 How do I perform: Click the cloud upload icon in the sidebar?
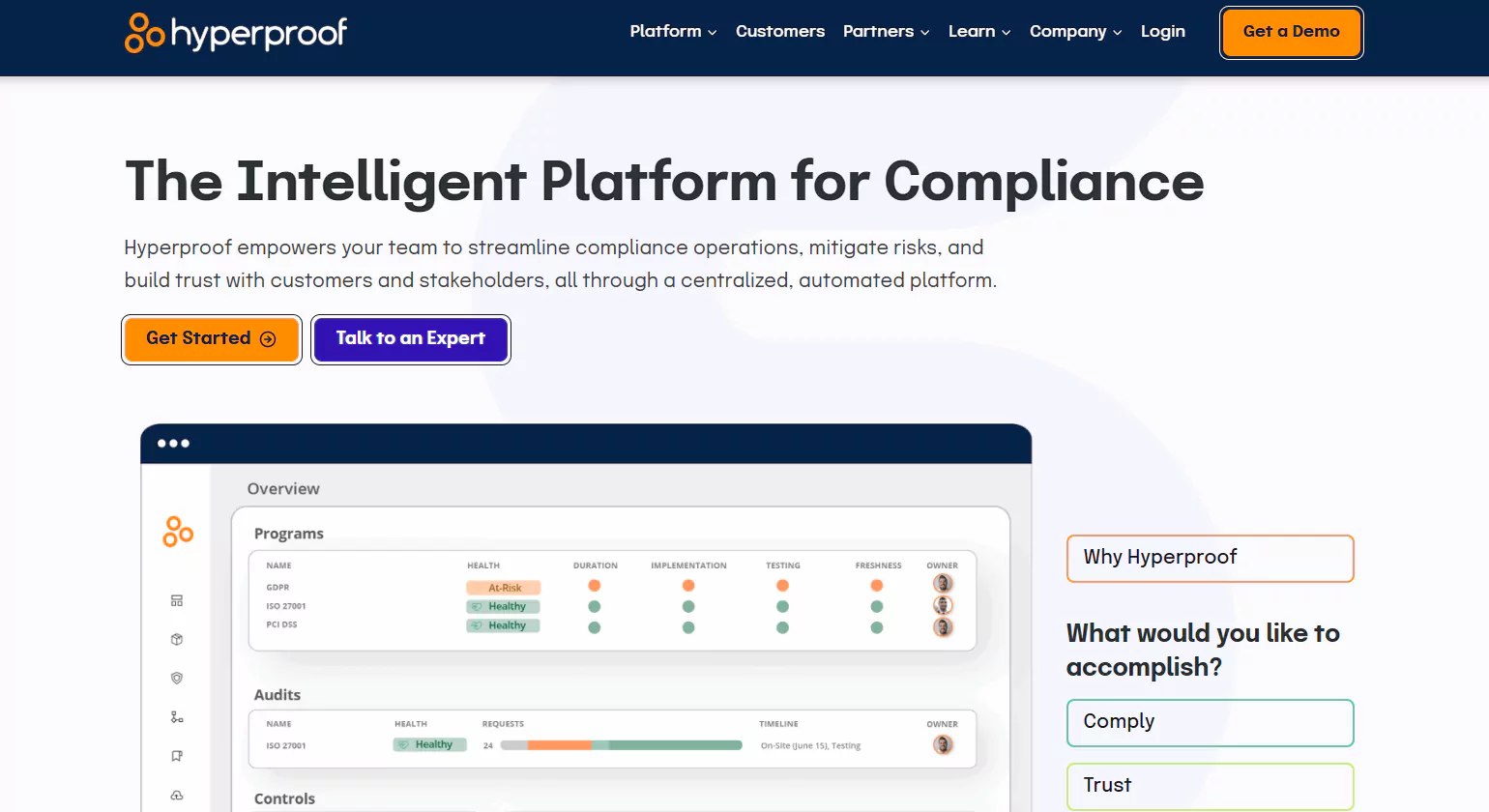(x=177, y=795)
